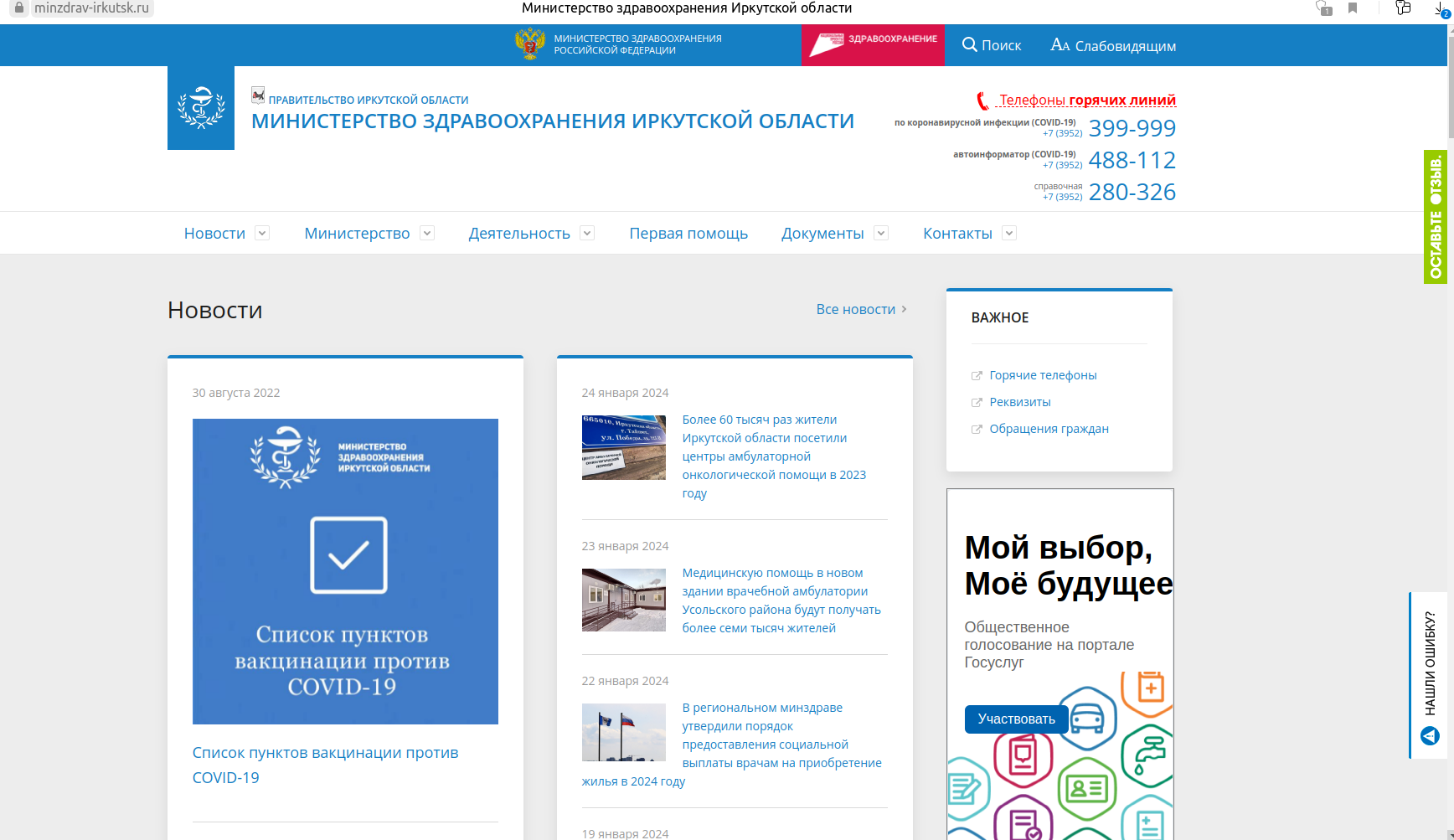Open the browser downloads arrow icon
1454x840 pixels.
1442,8
